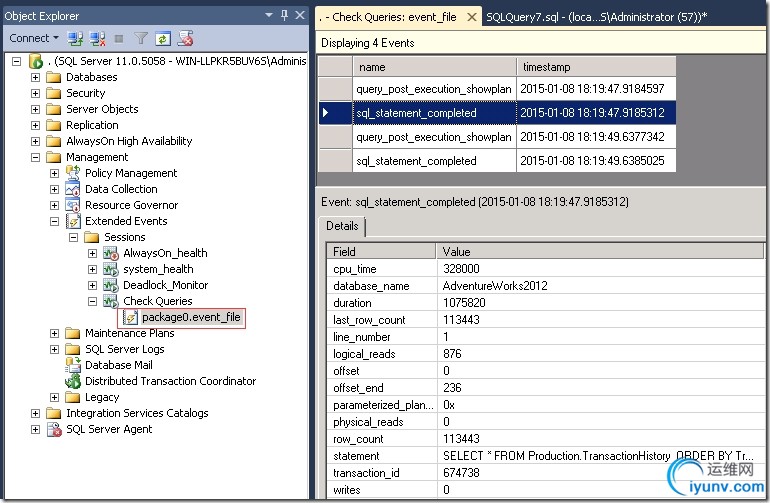Click the Connect Object Explorer icon
The image size is (770, 503).
pos(75,38)
